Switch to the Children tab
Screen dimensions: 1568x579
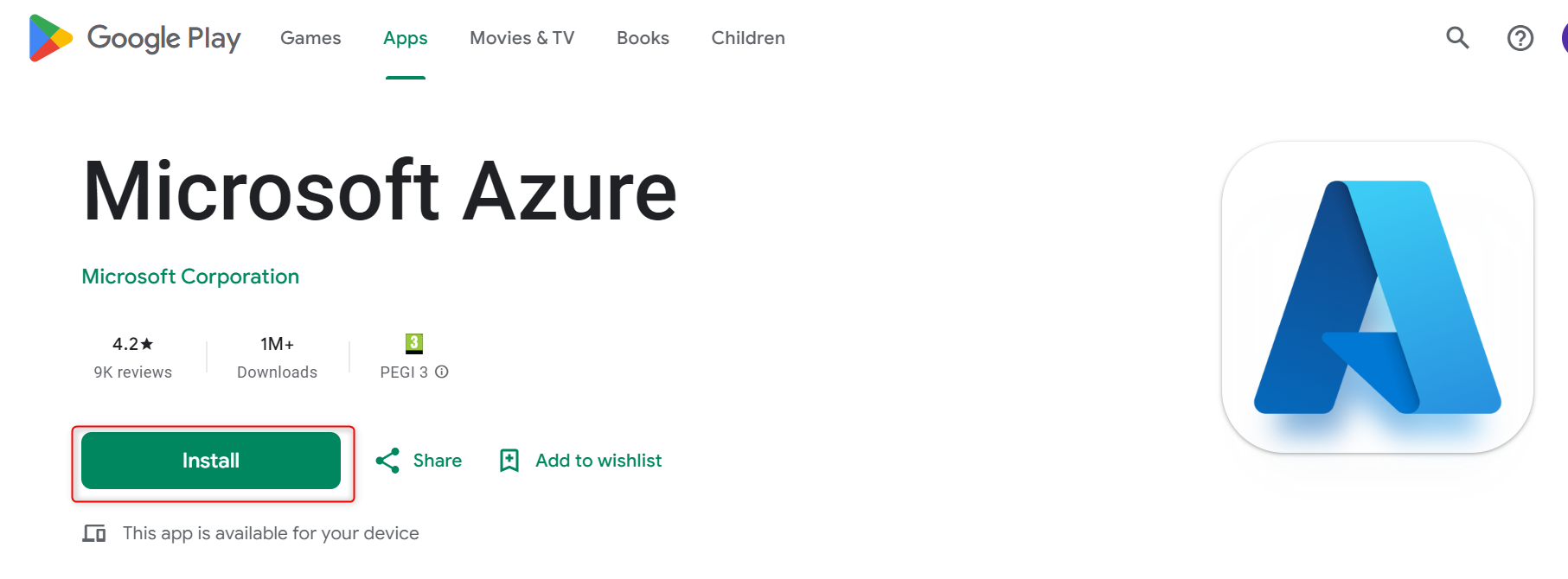(x=748, y=38)
